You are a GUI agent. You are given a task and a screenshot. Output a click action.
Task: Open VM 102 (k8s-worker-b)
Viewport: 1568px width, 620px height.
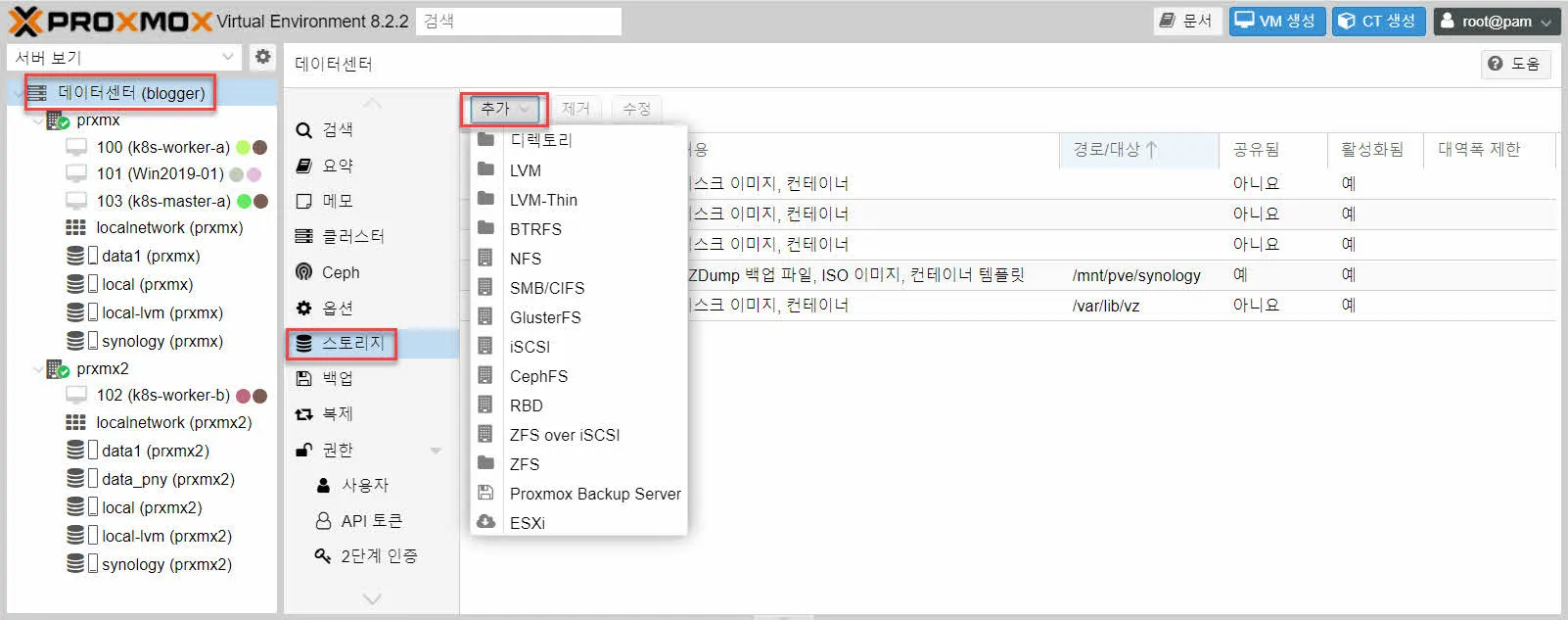(162, 395)
